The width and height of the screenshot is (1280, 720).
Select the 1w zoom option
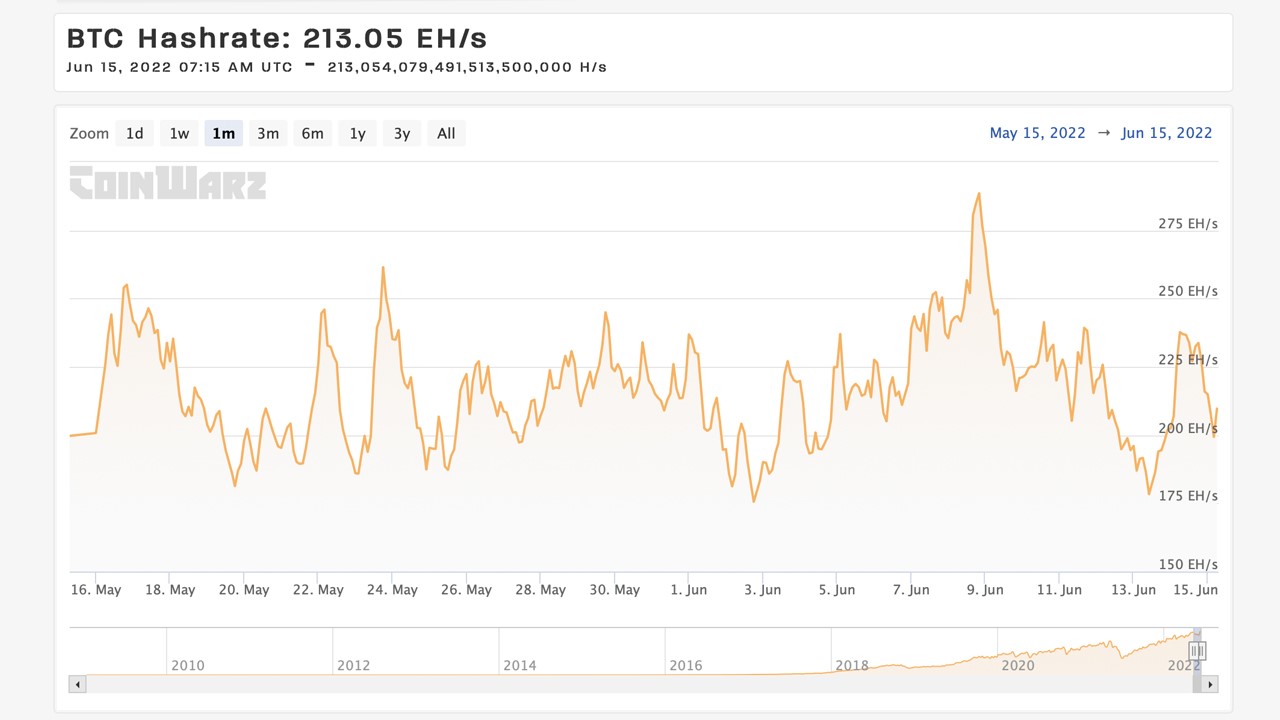pyautogui.click(x=179, y=133)
